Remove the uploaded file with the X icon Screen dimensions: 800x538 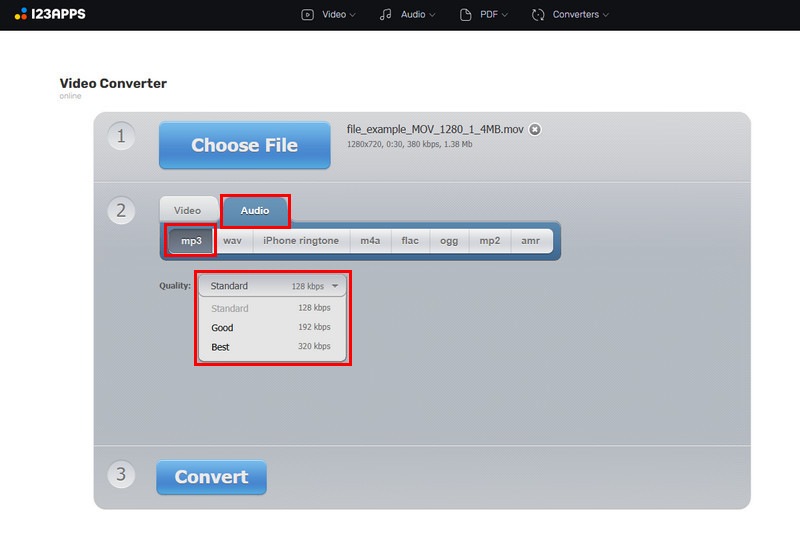(535, 130)
